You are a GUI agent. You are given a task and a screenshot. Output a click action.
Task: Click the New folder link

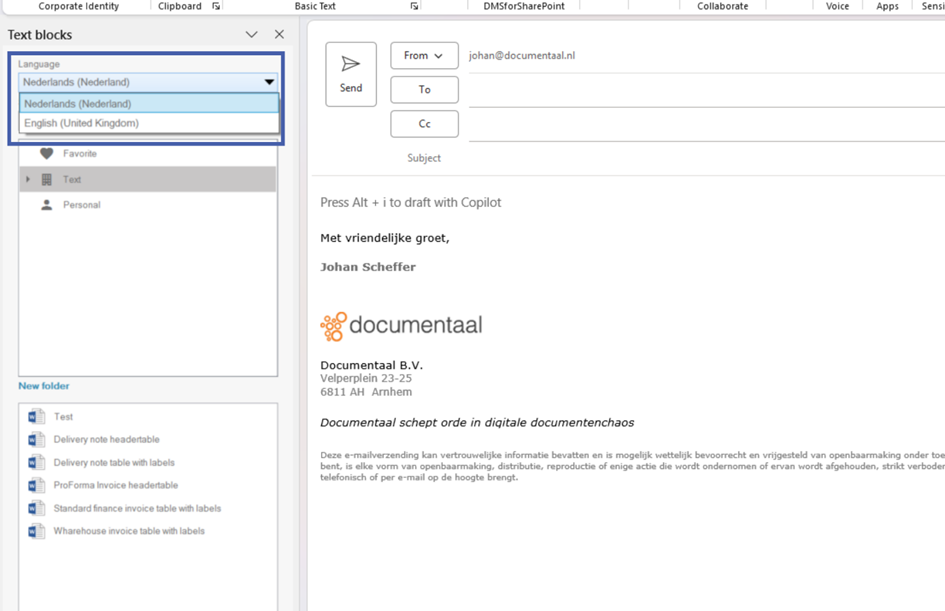point(43,386)
